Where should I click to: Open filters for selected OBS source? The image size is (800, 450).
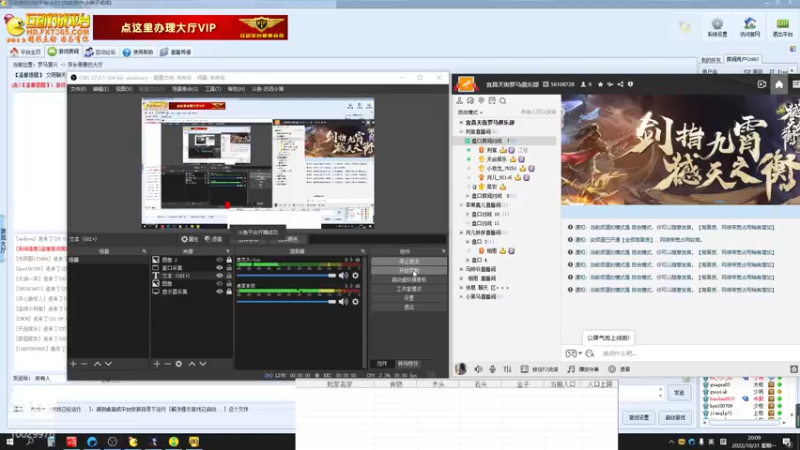[x=213, y=239]
